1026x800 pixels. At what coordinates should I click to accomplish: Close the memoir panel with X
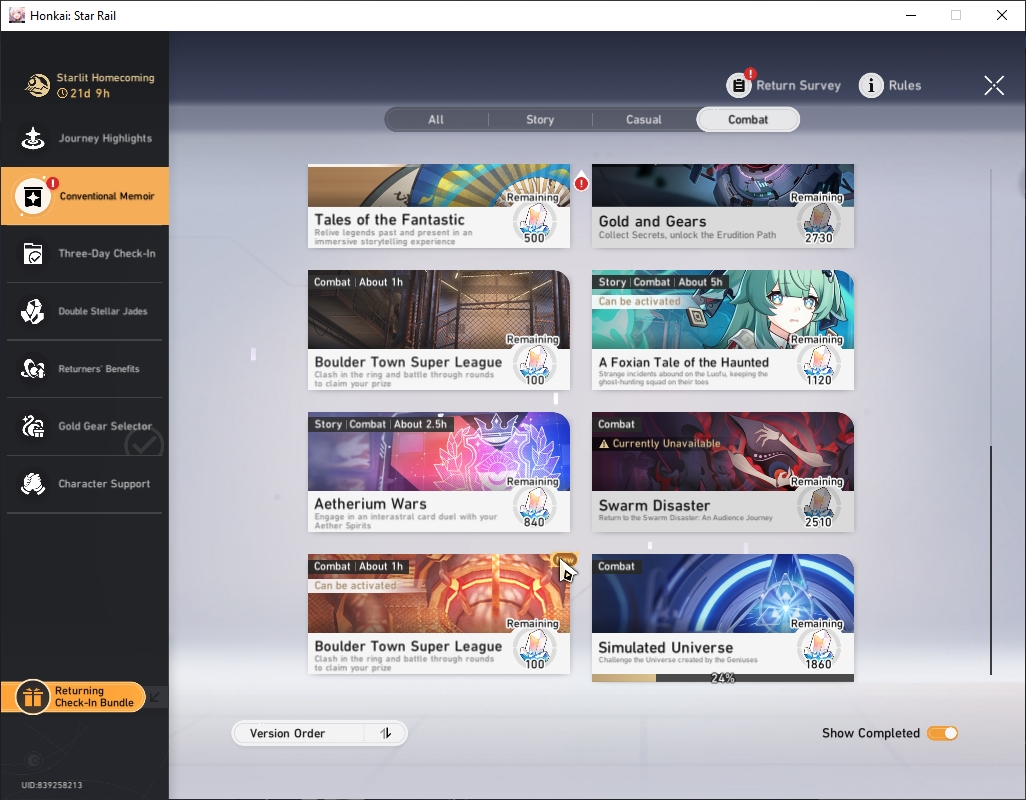(994, 85)
